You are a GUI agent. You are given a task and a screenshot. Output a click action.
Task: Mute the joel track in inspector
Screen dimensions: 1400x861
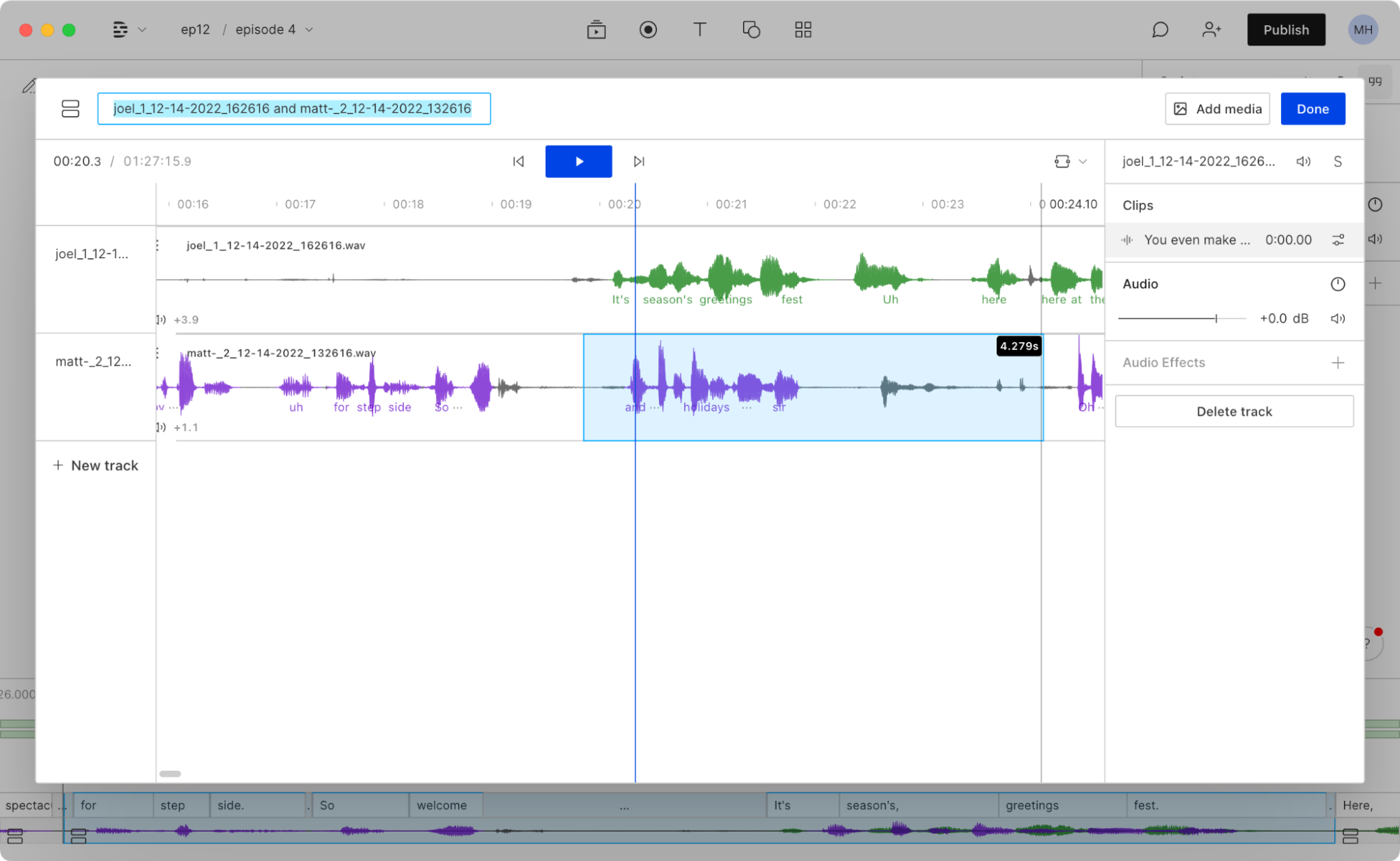tap(1303, 162)
